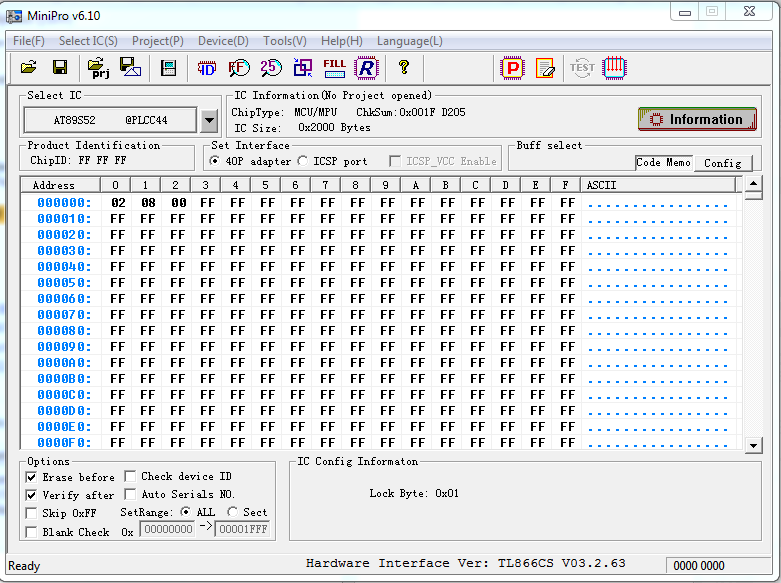
Task: Click the hex view scroll up arrow
Action: [754, 183]
